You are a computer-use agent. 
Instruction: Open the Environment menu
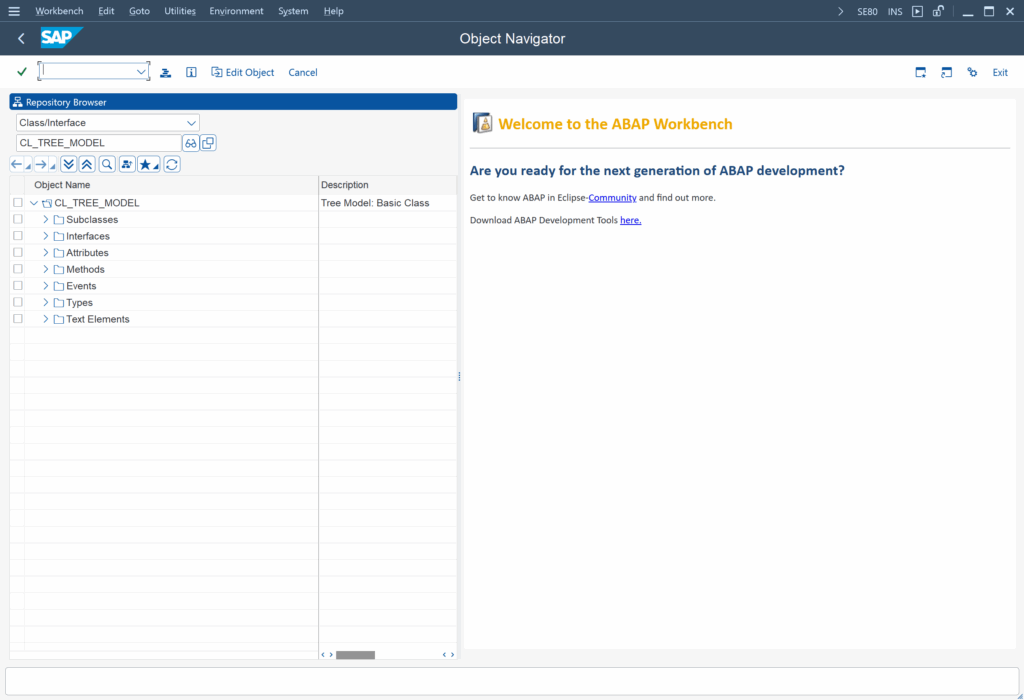coord(236,11)
